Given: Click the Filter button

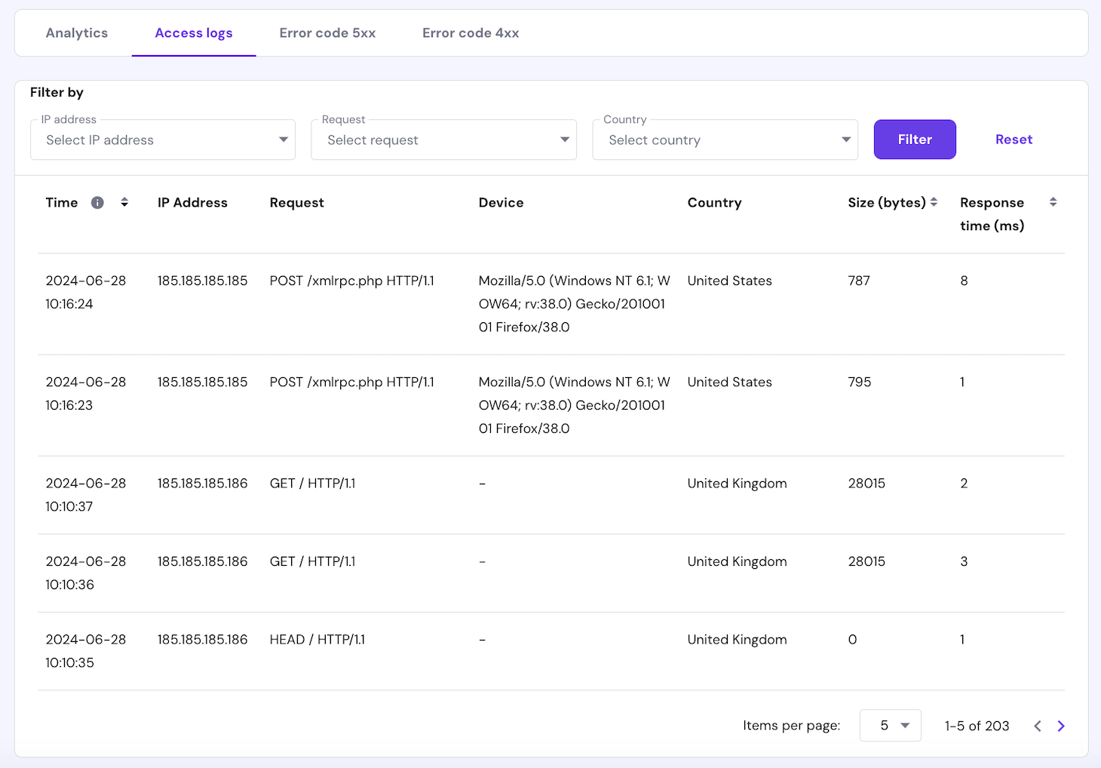Looking at the screenshot, I should [914, 139].
